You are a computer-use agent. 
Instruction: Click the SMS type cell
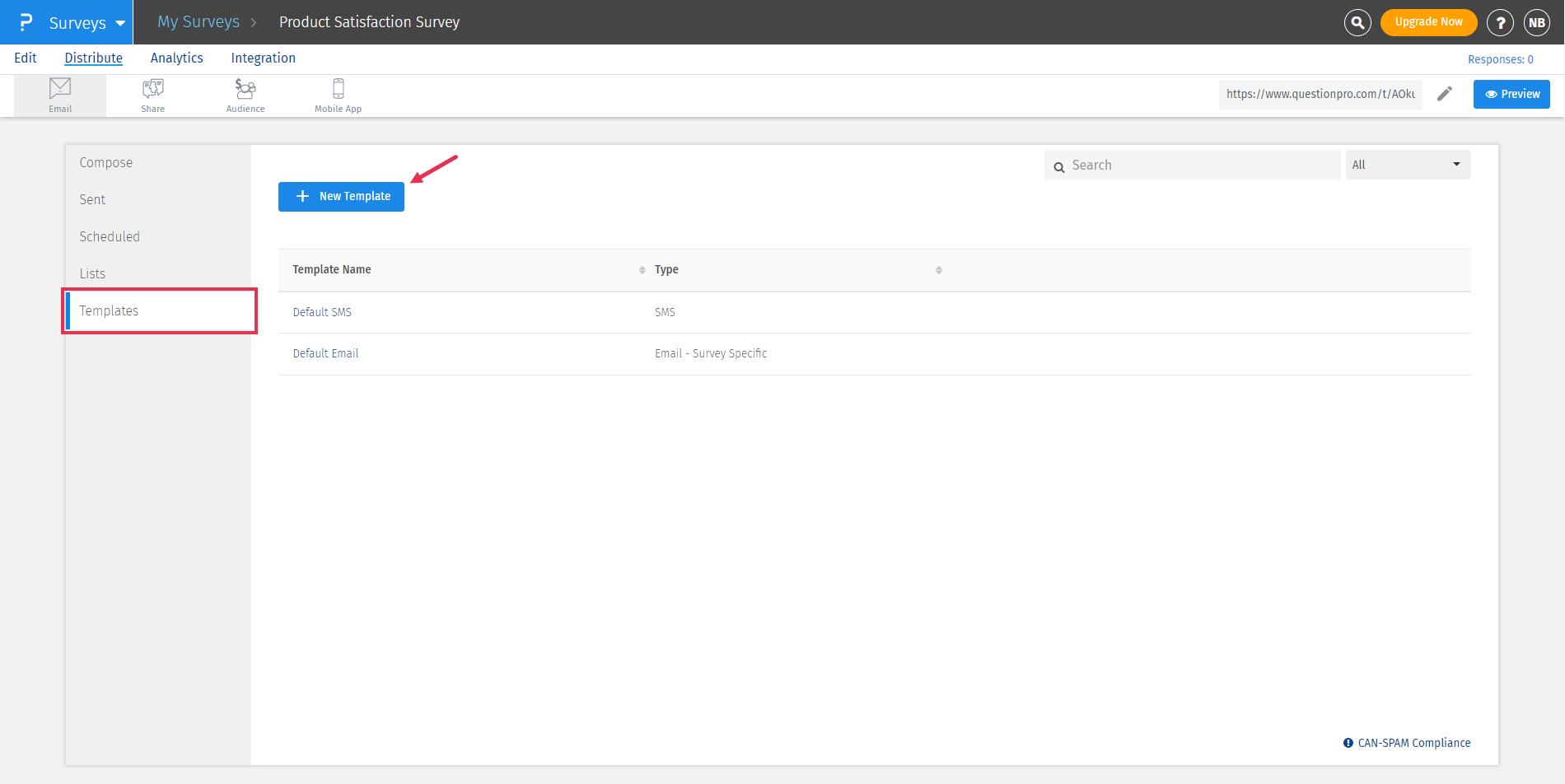(665, 313)
